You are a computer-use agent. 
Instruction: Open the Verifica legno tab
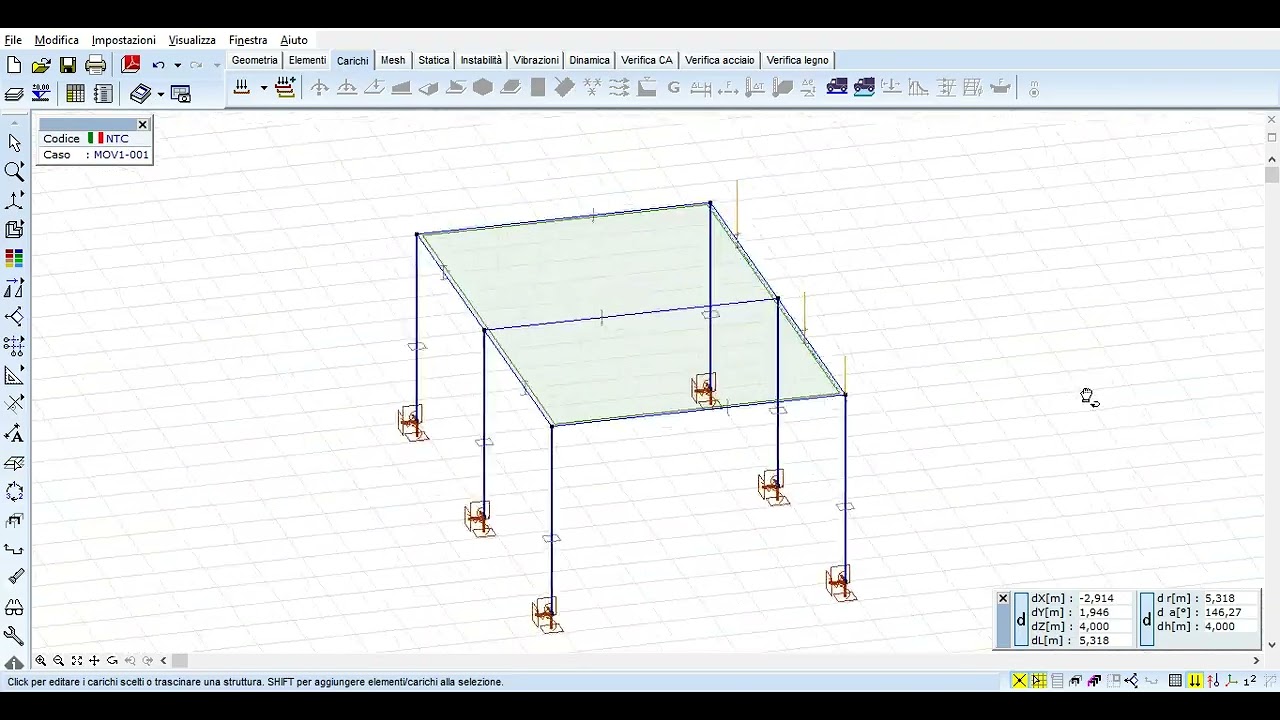(x=797, y=60)
